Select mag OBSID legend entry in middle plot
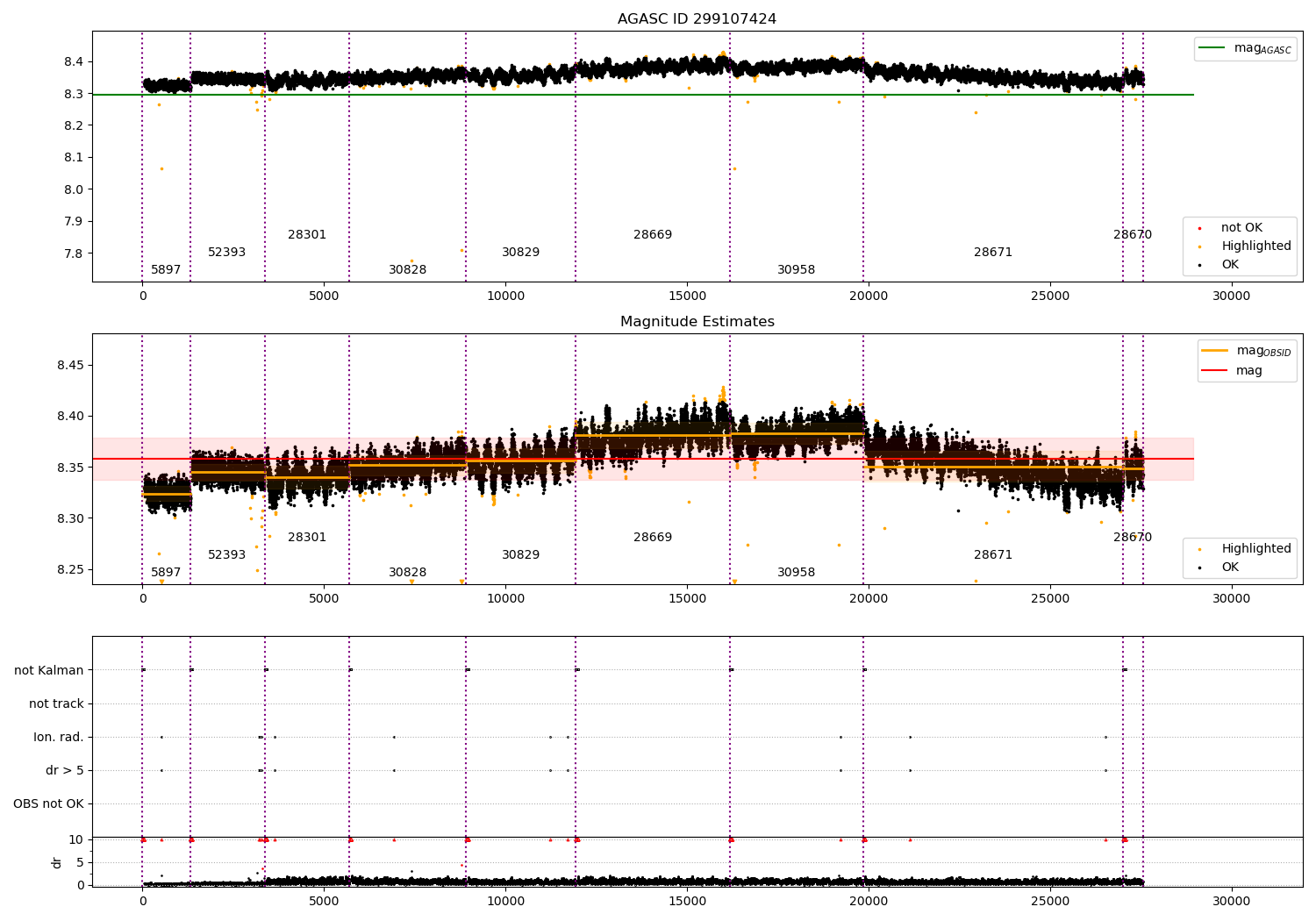 1247,351
